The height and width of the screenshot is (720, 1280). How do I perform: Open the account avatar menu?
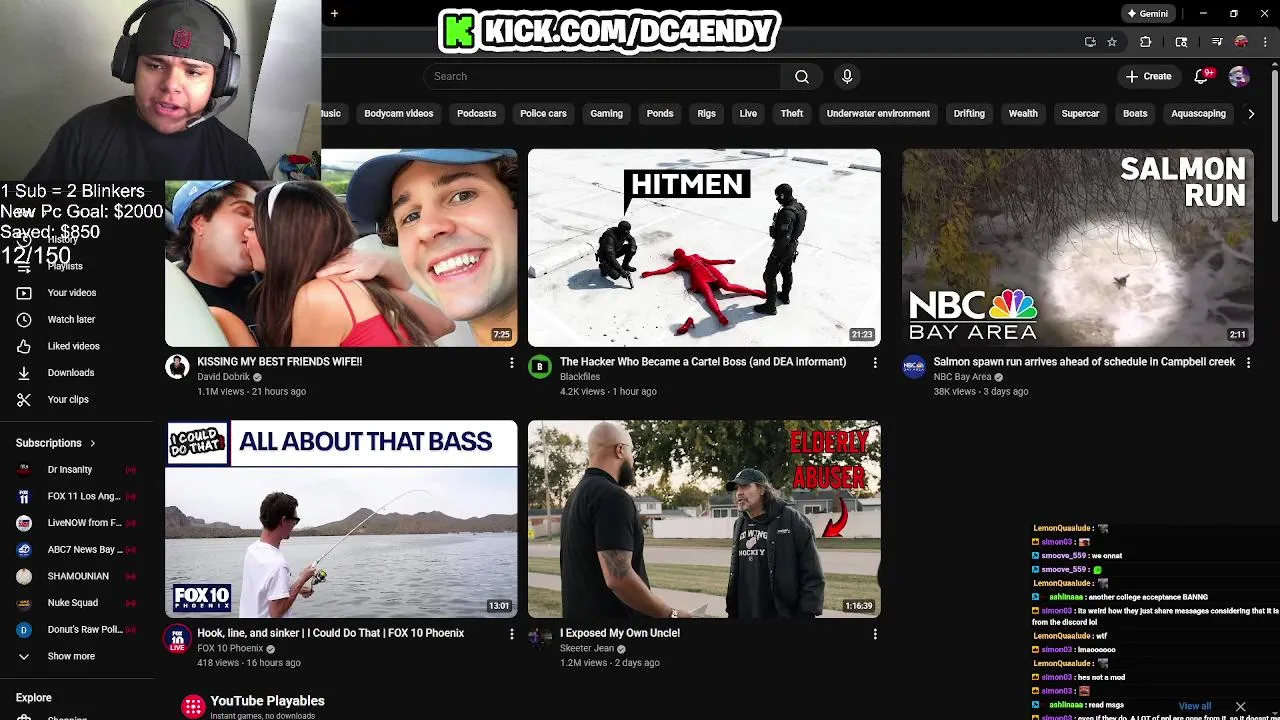(x=1239, y=76)
